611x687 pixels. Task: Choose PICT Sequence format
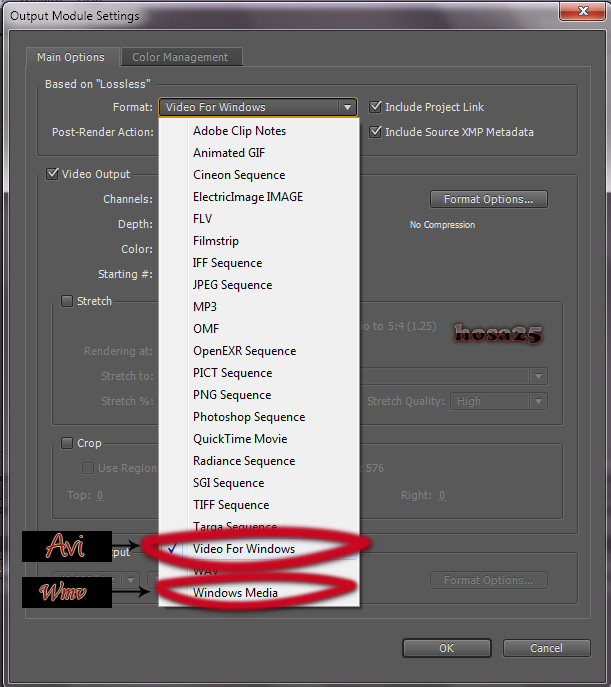click(x=259, y=373)
